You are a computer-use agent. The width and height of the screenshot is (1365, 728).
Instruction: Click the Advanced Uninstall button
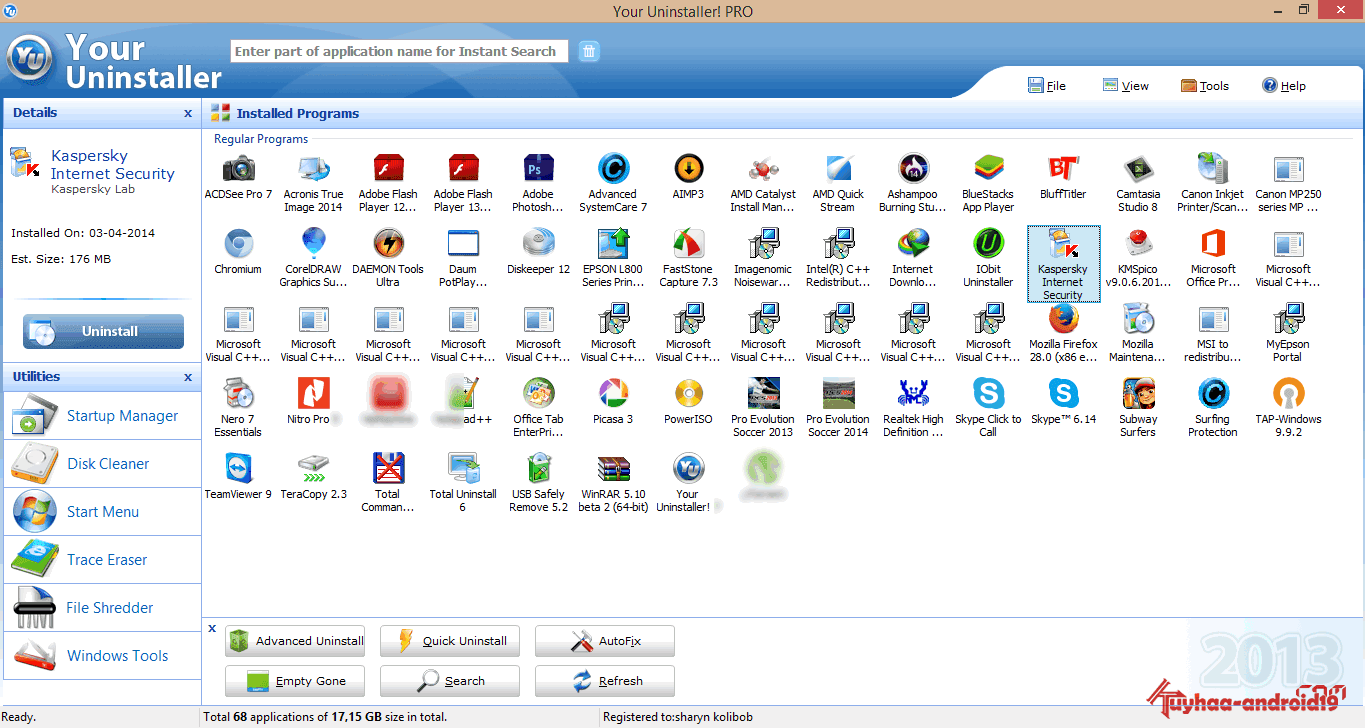(295, 641)
